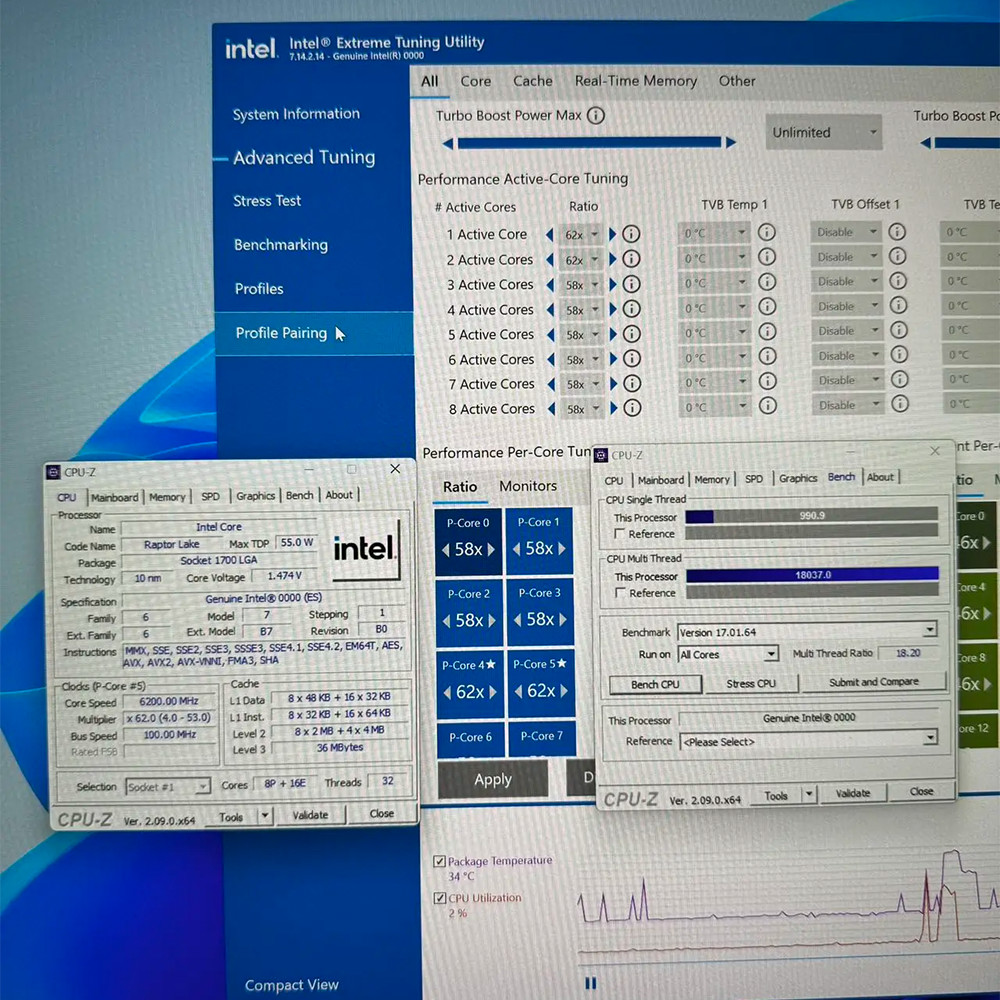Switch to Core tab in Advanced Tuning
The image size is (1000, 1000).
point(476,82)
